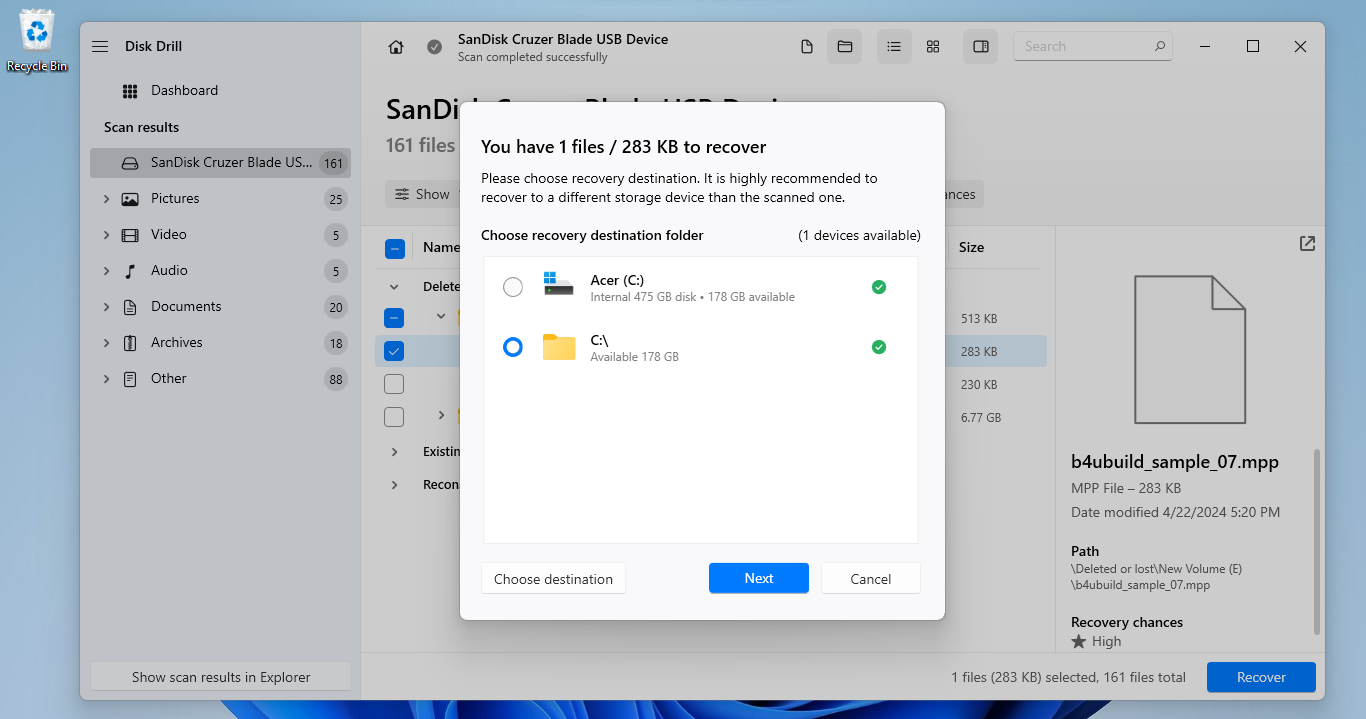This screenshot has height=719, width=1366.
Task: Open the preview in an external window
Action: pos(1307,244)
